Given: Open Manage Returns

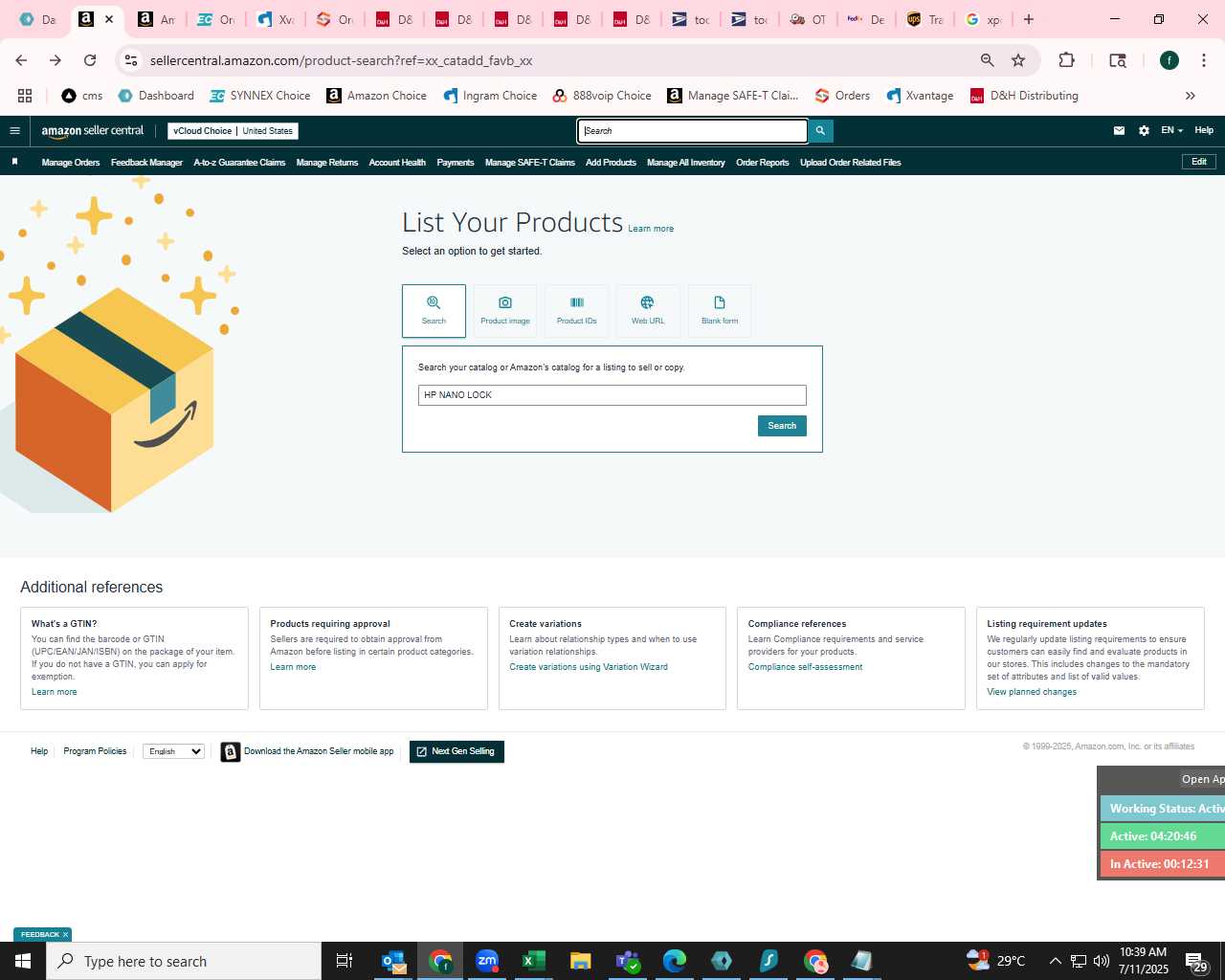Looking at the screenshot, I should [327, 163].
